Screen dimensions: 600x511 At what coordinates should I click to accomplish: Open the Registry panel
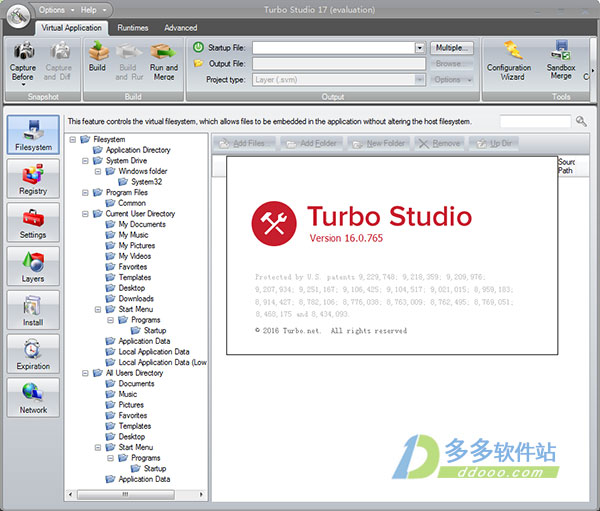click(x=33, y=178)
